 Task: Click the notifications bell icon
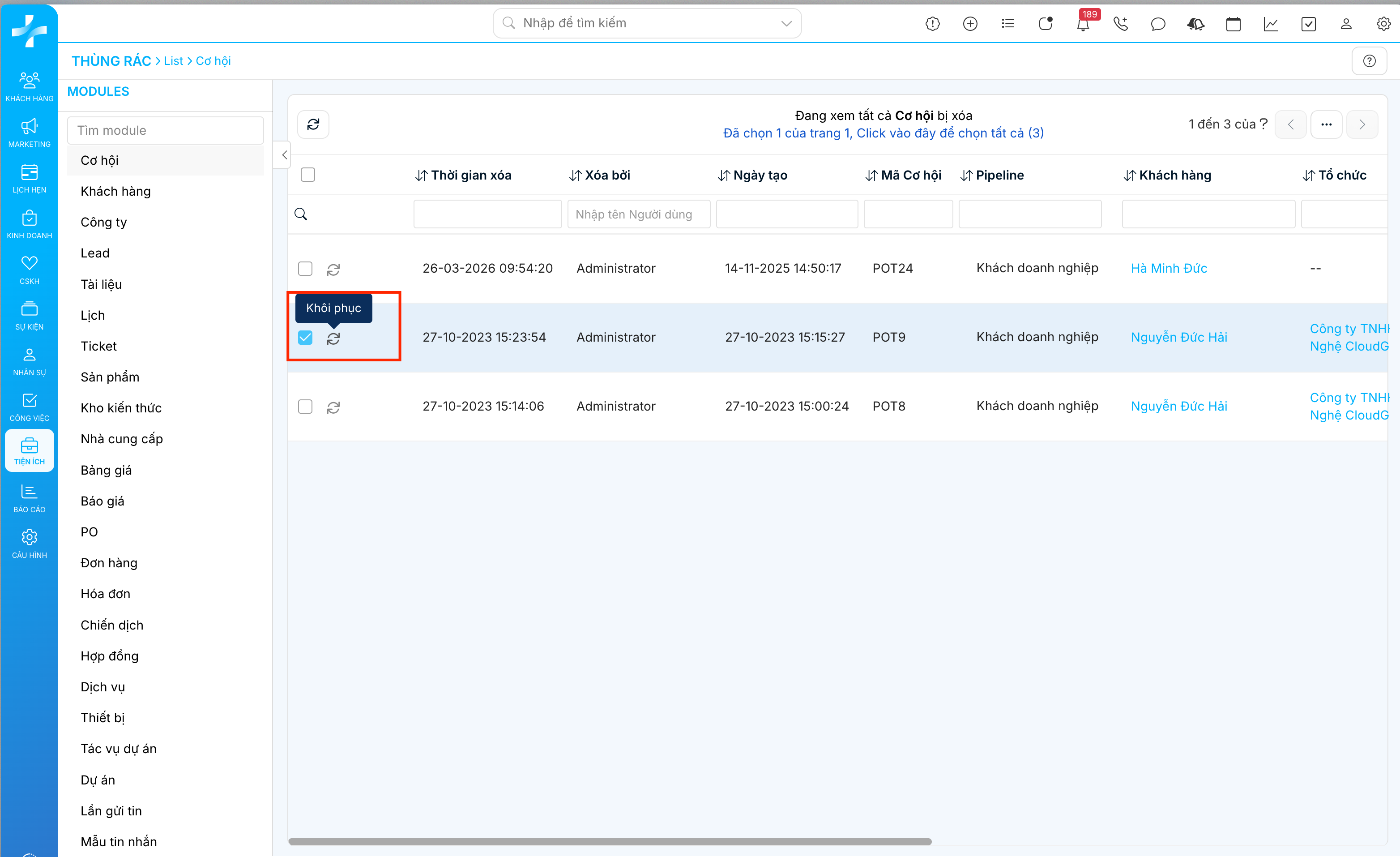[1082, 24]
